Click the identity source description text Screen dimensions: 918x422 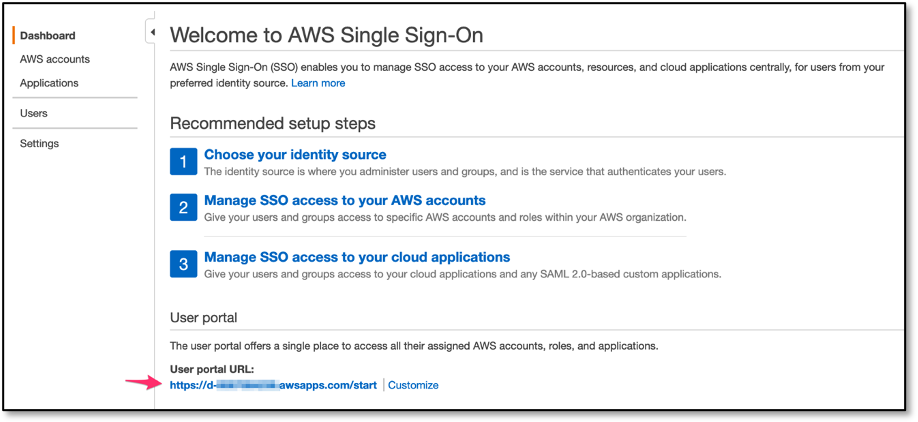tap(465, 171)
